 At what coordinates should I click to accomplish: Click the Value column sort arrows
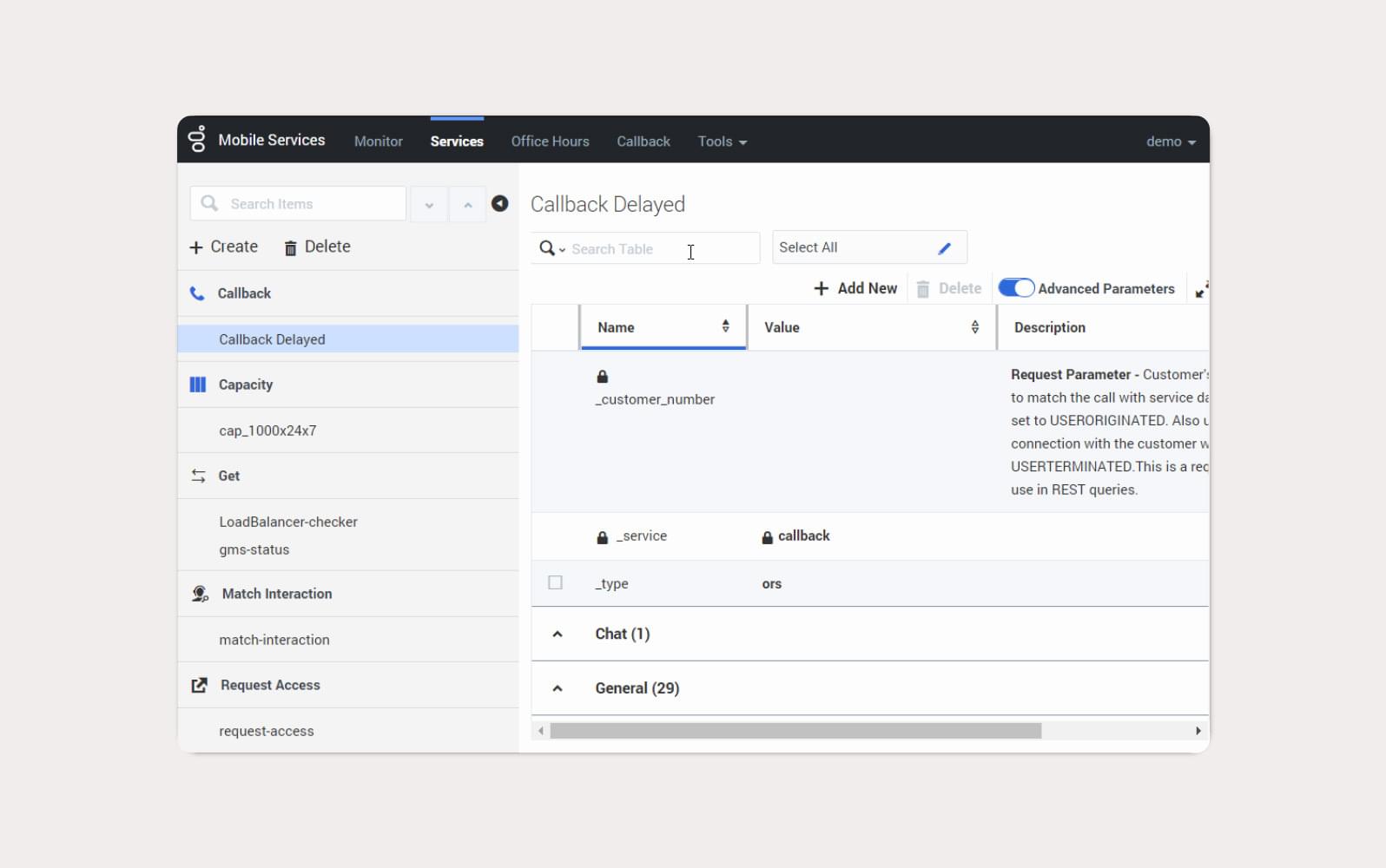pos(974,326)
